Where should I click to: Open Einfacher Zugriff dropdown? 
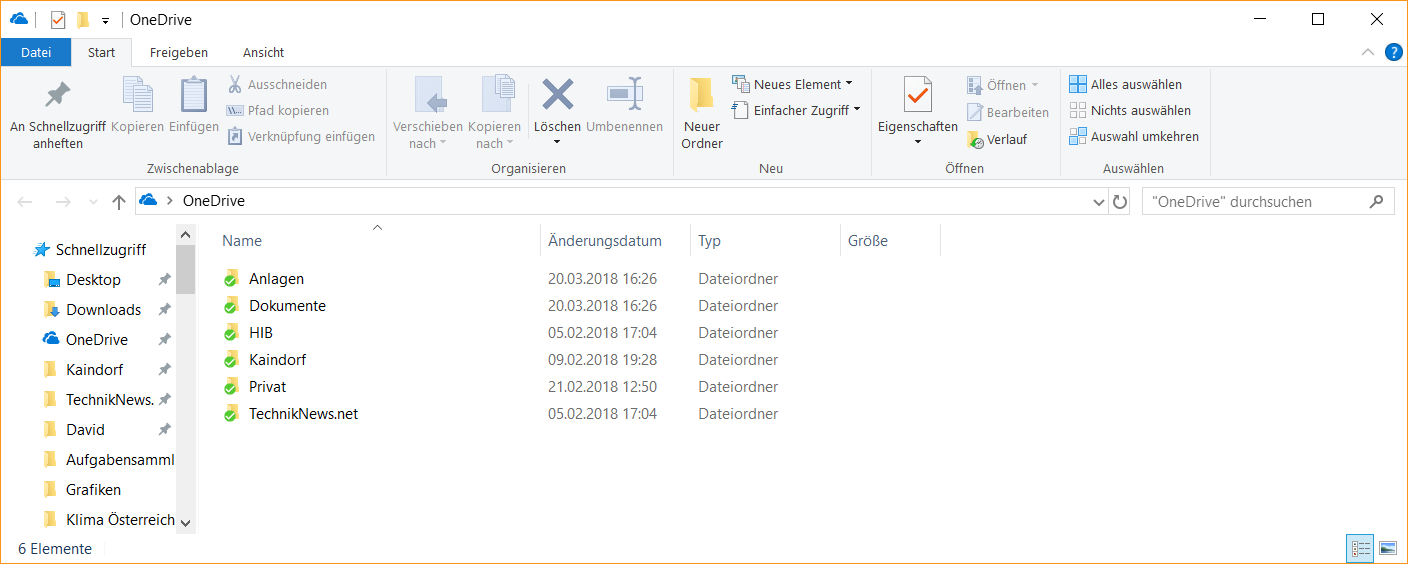point(796,111)
